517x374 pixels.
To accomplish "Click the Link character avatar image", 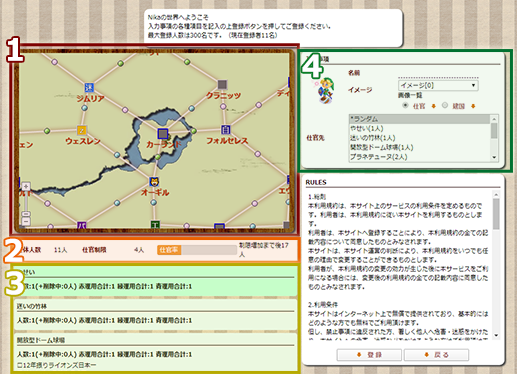I will pyautogui.click(x=325, y=90).
